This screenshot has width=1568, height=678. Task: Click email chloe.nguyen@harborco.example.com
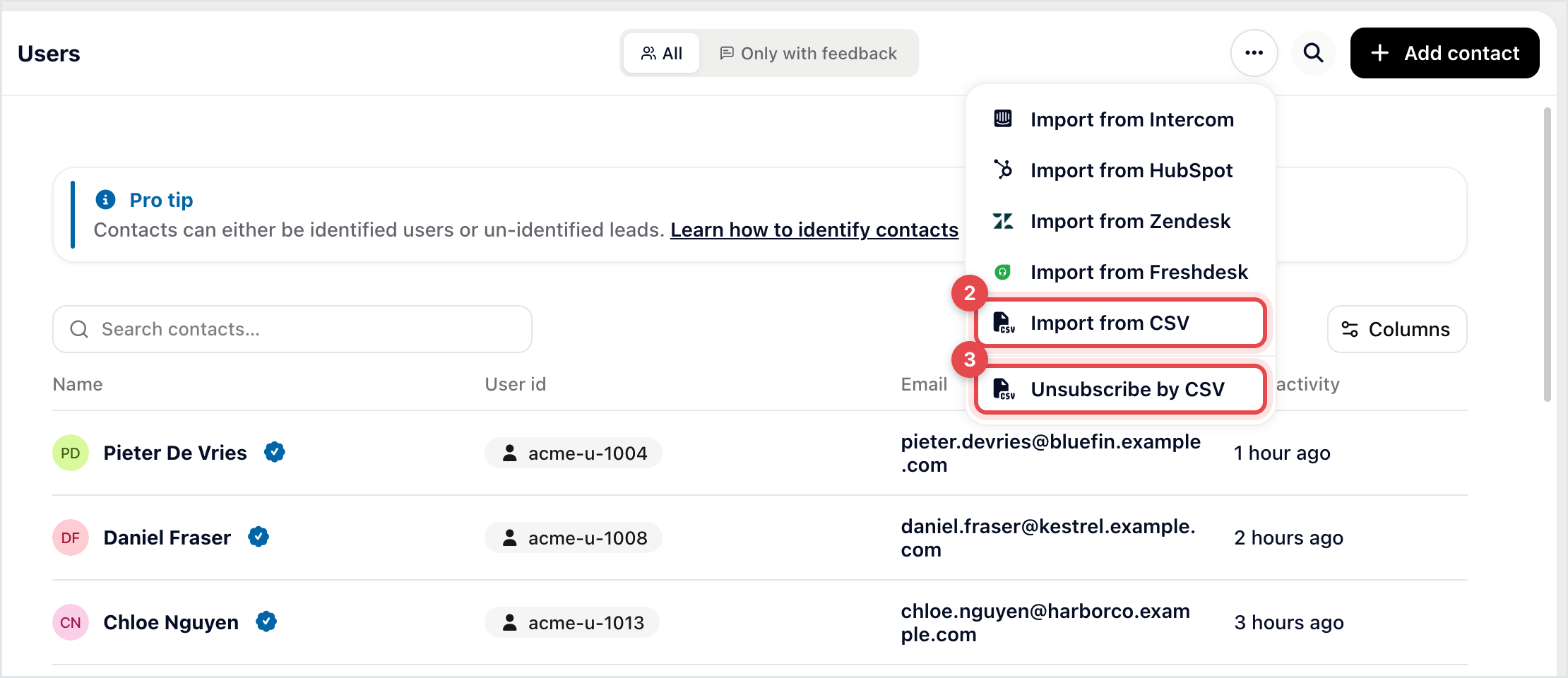point(1046,622)
